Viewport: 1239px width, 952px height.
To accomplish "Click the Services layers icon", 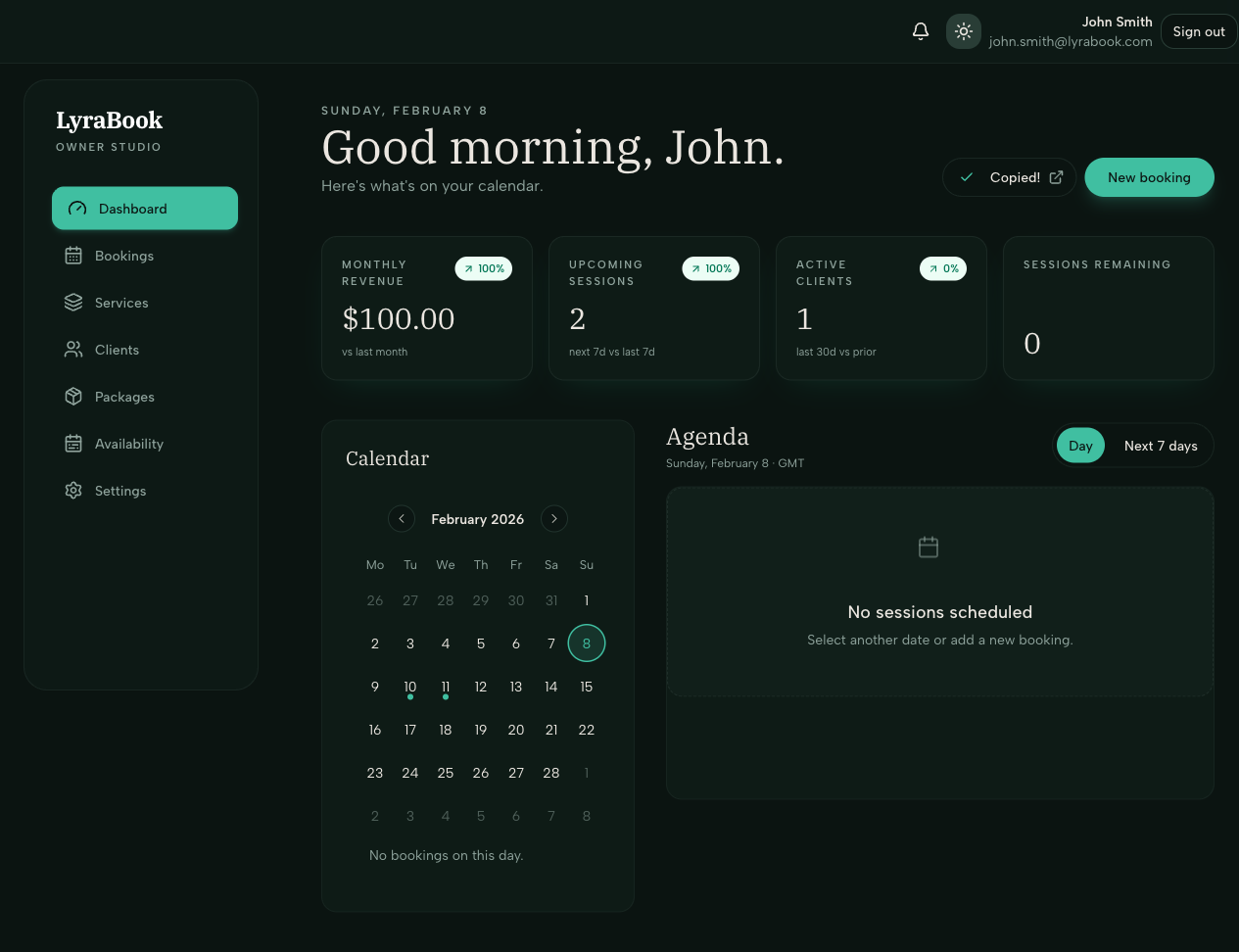I will [x=72, y=302].
